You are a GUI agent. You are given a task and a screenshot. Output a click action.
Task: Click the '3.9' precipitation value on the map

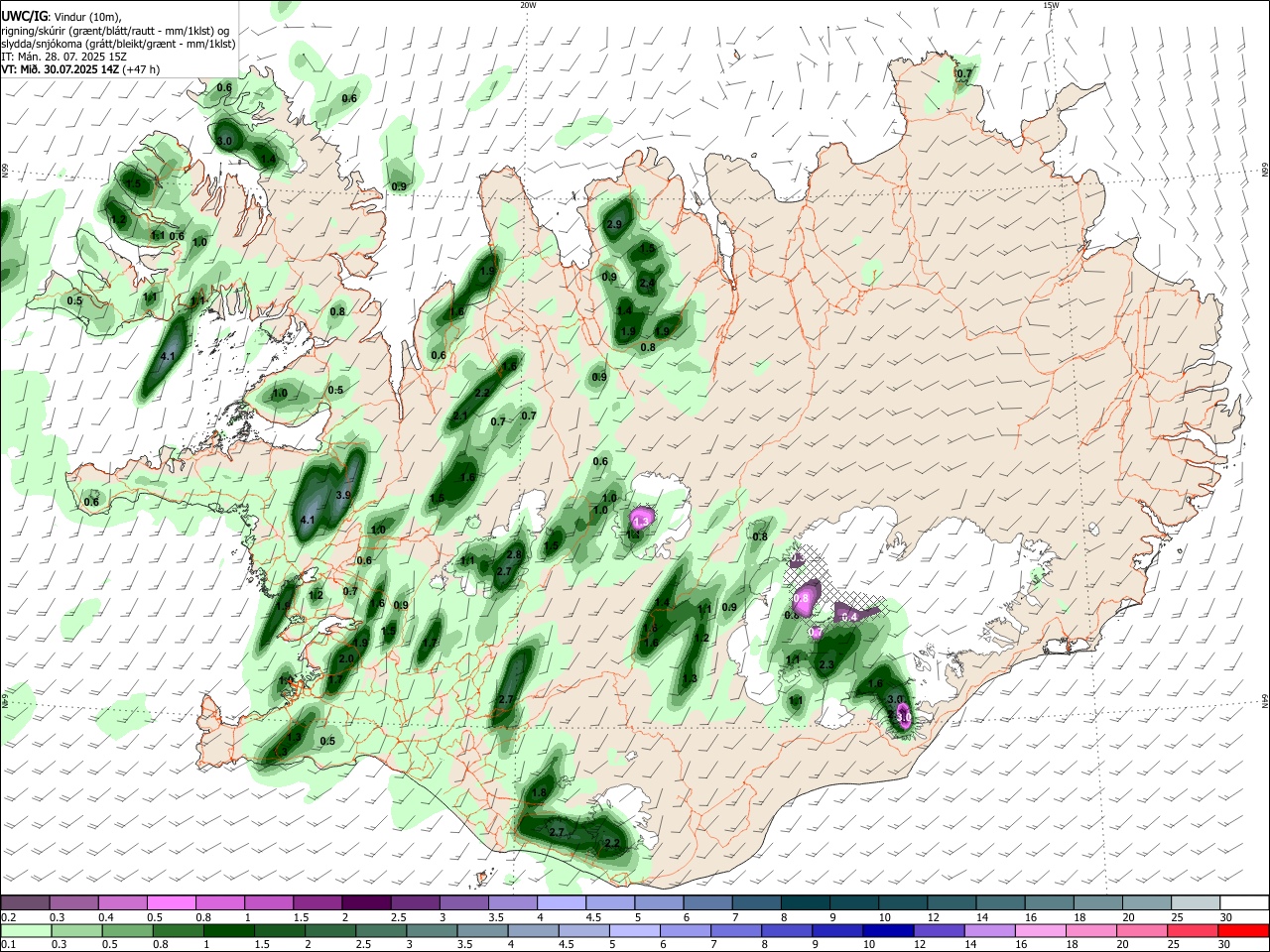(x=344, y=495)
